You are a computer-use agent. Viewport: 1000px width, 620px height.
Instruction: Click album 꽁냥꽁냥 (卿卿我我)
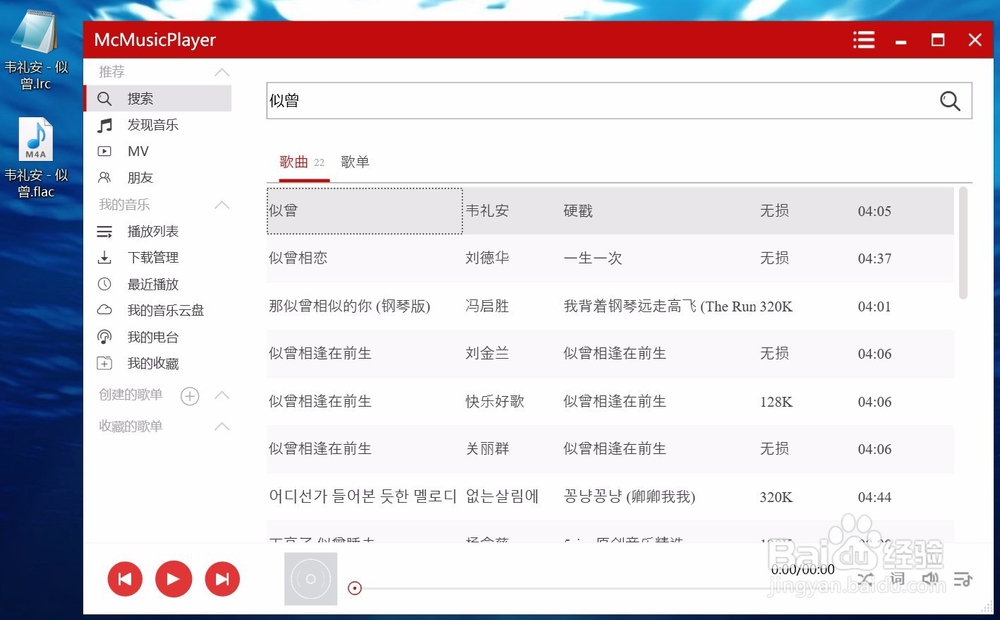pos(629,497)
